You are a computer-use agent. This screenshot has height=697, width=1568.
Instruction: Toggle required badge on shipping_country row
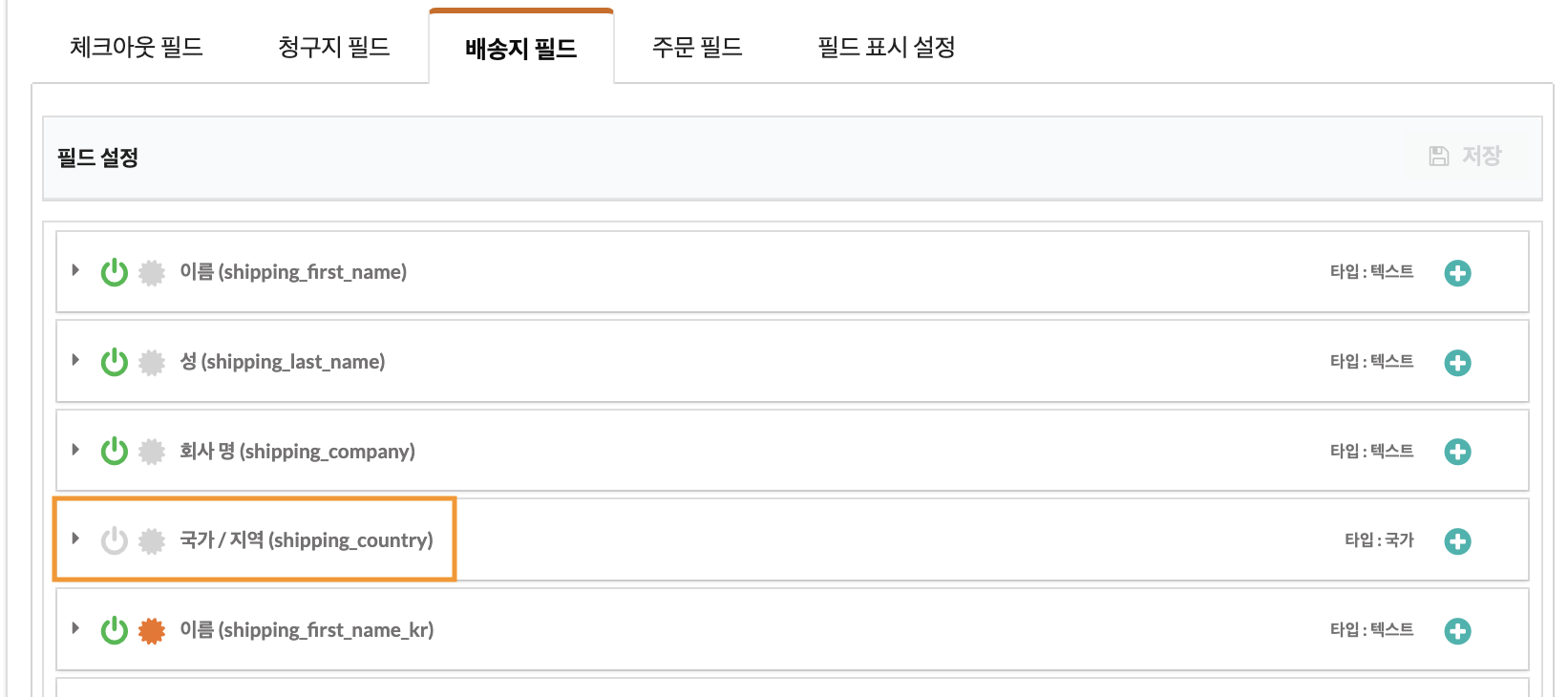[x=152, y=541]
